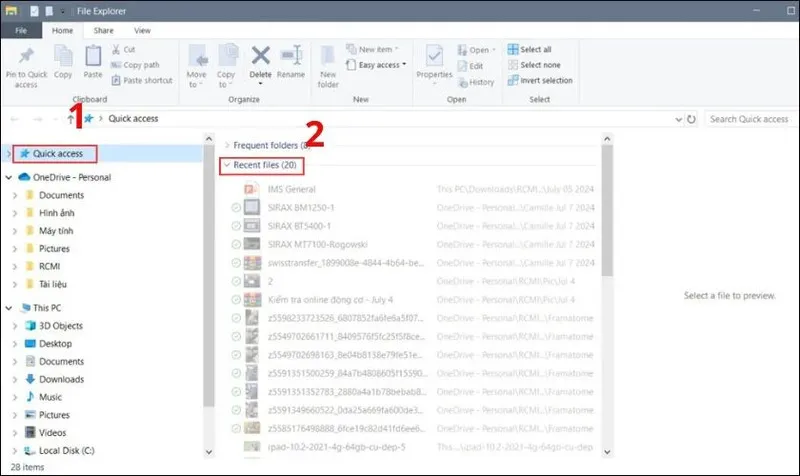Open the IMS General file
The height and width of the screenshot is (476, 800).
tap(292, 189)
